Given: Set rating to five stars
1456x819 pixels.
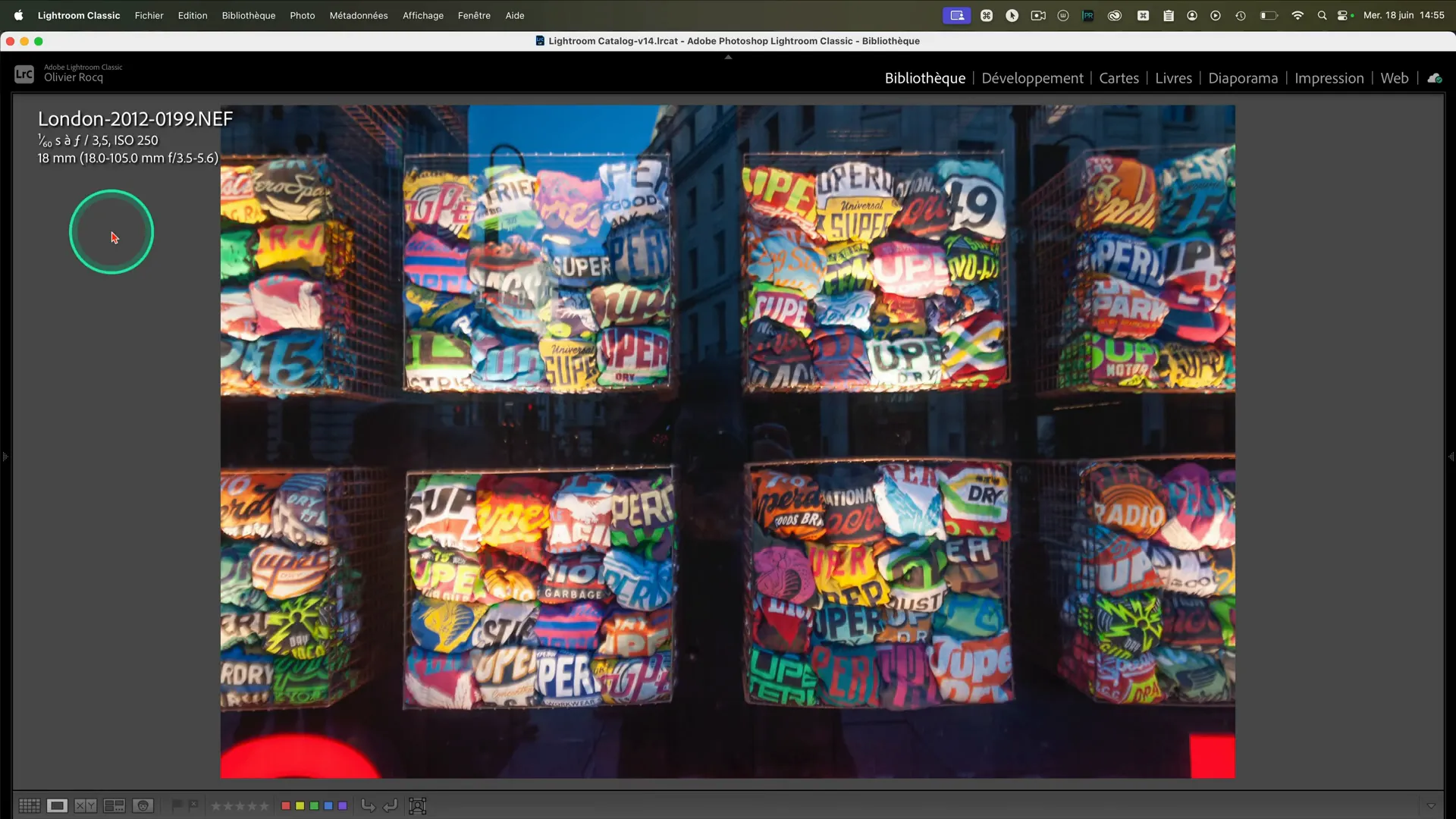Looking at the screenshot, I should (x=264, y=806).
